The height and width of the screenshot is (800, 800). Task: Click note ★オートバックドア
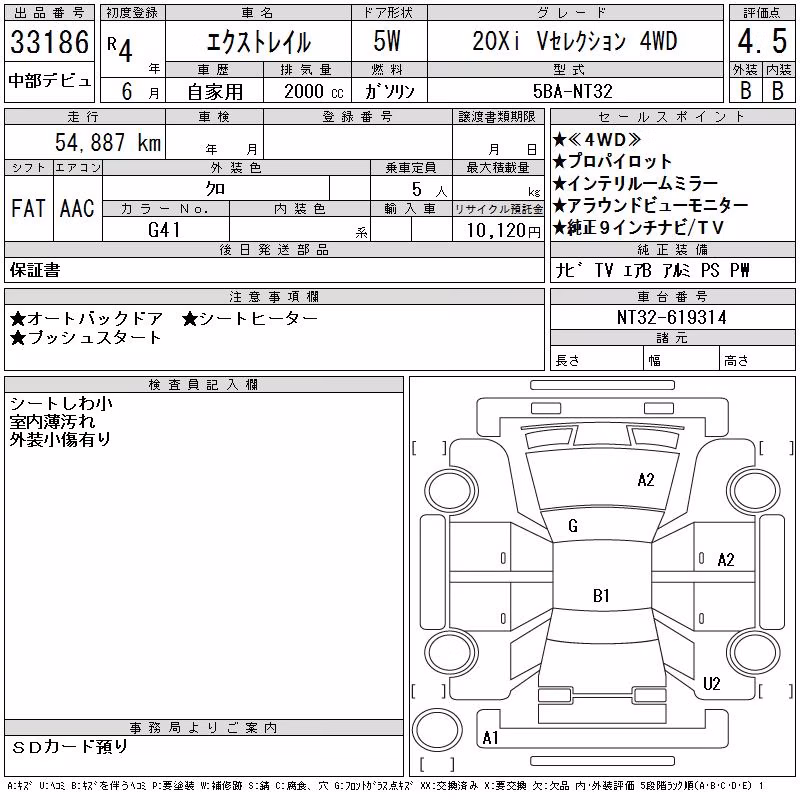click(x=87, y=319)
